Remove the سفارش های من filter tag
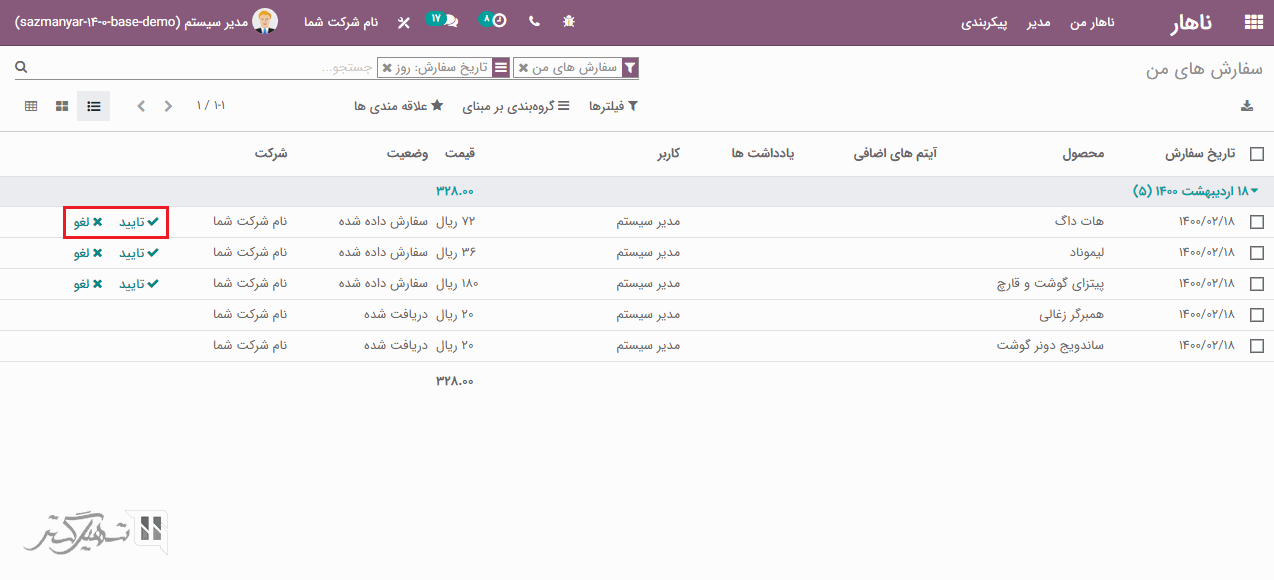1274x580 pixels. point(523,68)
